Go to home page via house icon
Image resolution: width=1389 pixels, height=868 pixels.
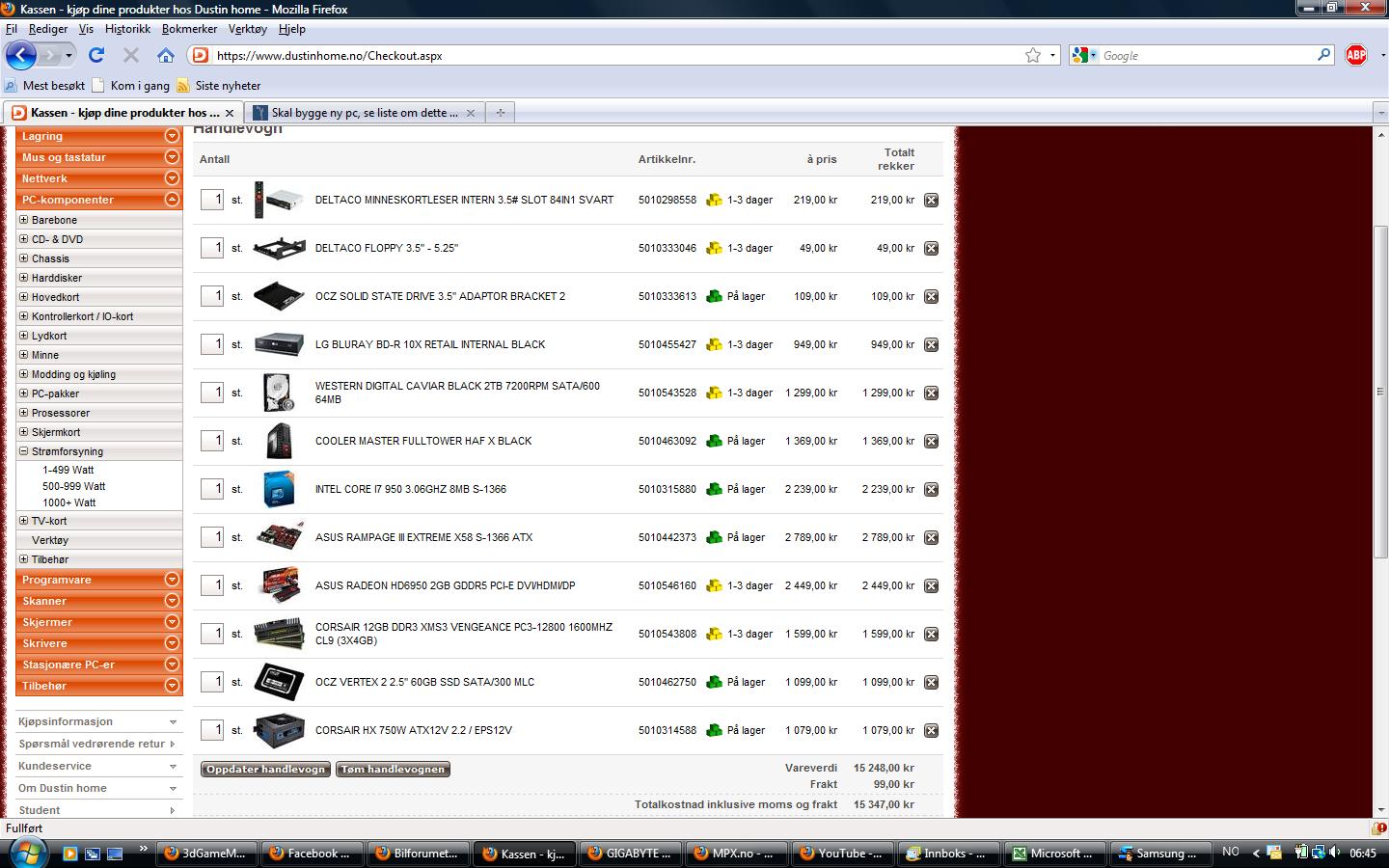(166, 55)
